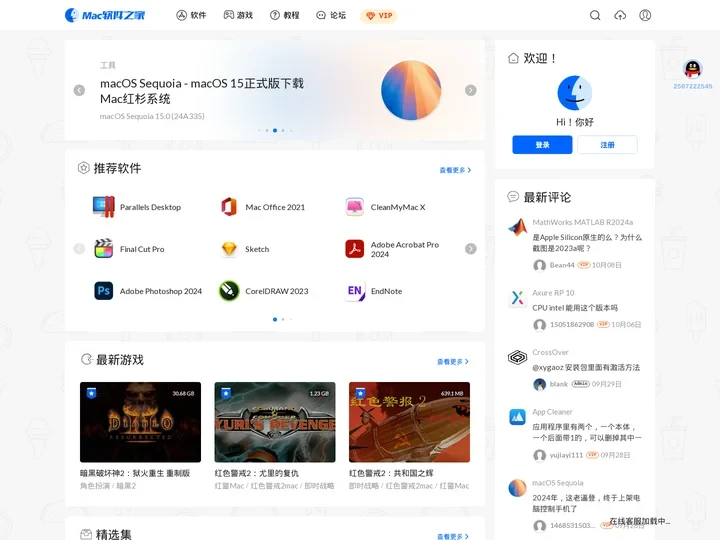
Task: Click 查看更多 next to 精选集
Action: [453, 536]
